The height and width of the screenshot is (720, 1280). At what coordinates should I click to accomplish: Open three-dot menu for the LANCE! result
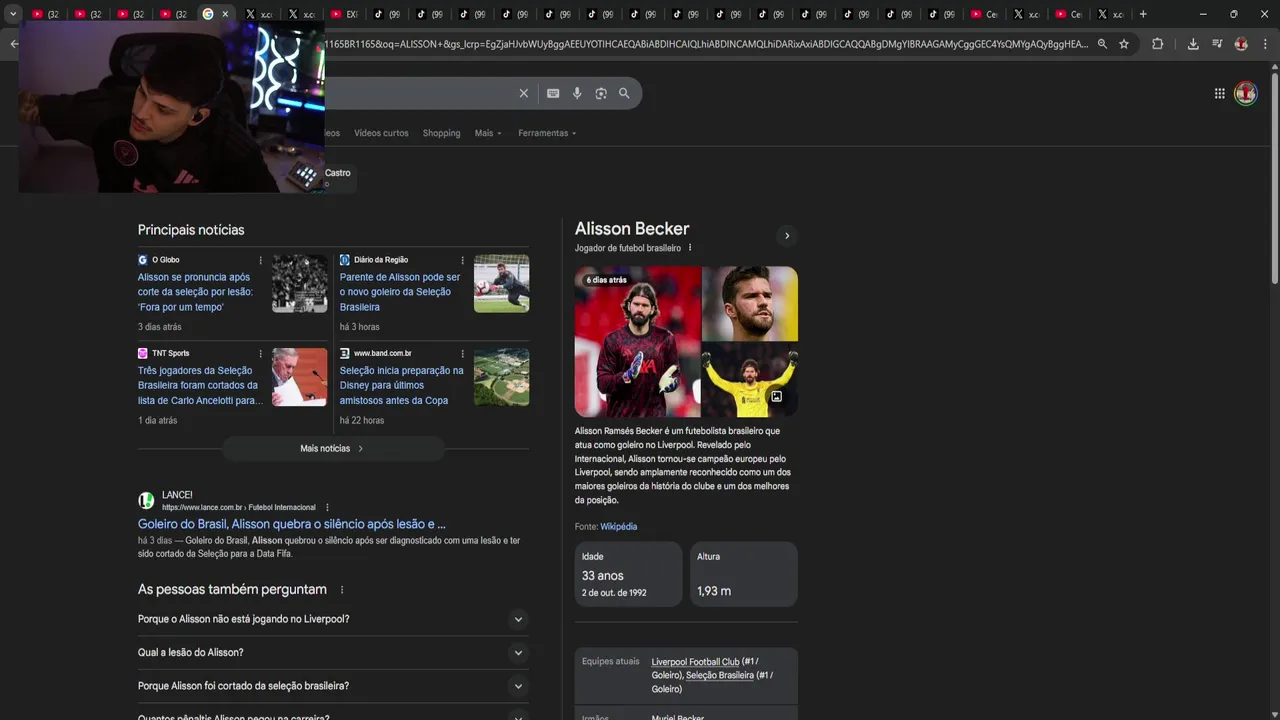(x=327, y=507)
